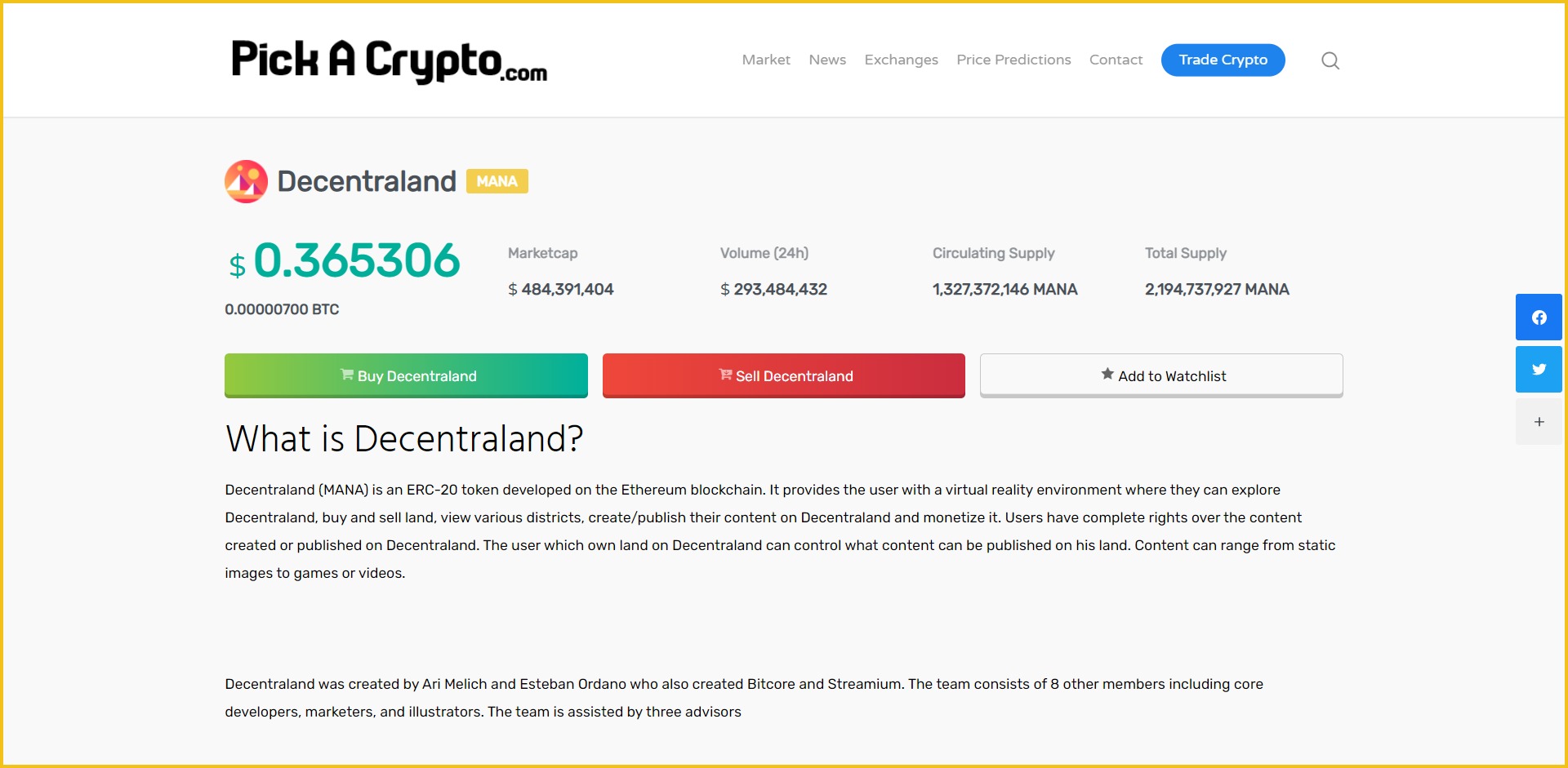
Task: Share the page via the Twitter icon
Action: point(1539,369)
